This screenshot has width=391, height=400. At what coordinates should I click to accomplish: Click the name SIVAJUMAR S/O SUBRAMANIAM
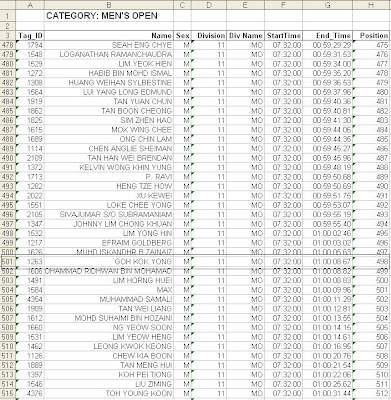(x=116, y=214)
